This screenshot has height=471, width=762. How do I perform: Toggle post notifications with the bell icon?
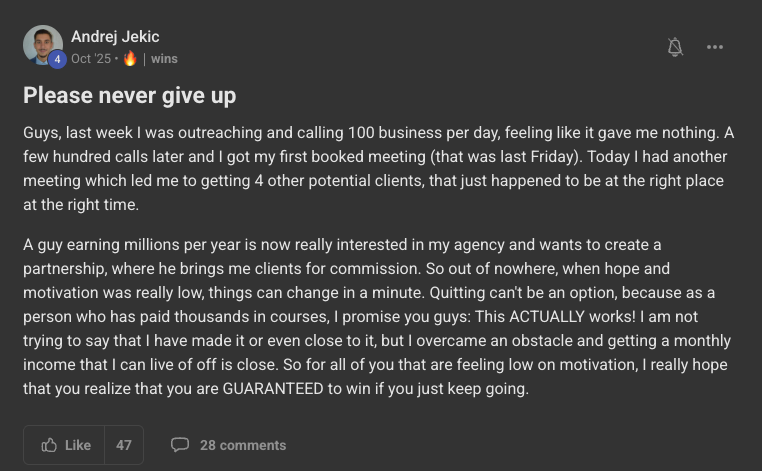tap(675, 47)
